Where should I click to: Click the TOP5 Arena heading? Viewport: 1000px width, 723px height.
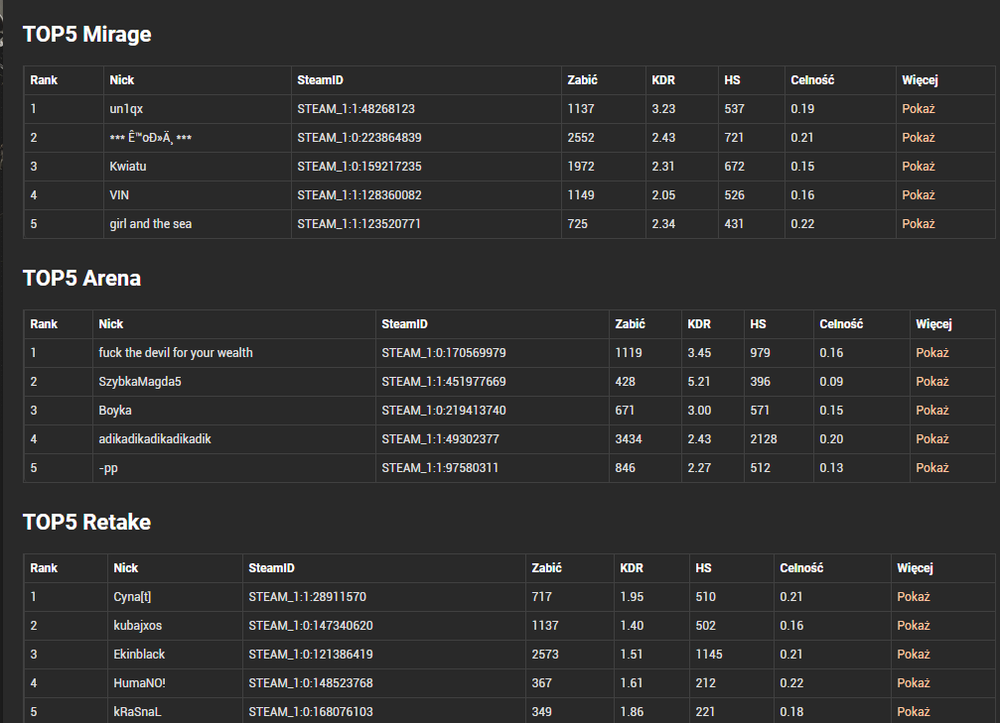point(82,279)
